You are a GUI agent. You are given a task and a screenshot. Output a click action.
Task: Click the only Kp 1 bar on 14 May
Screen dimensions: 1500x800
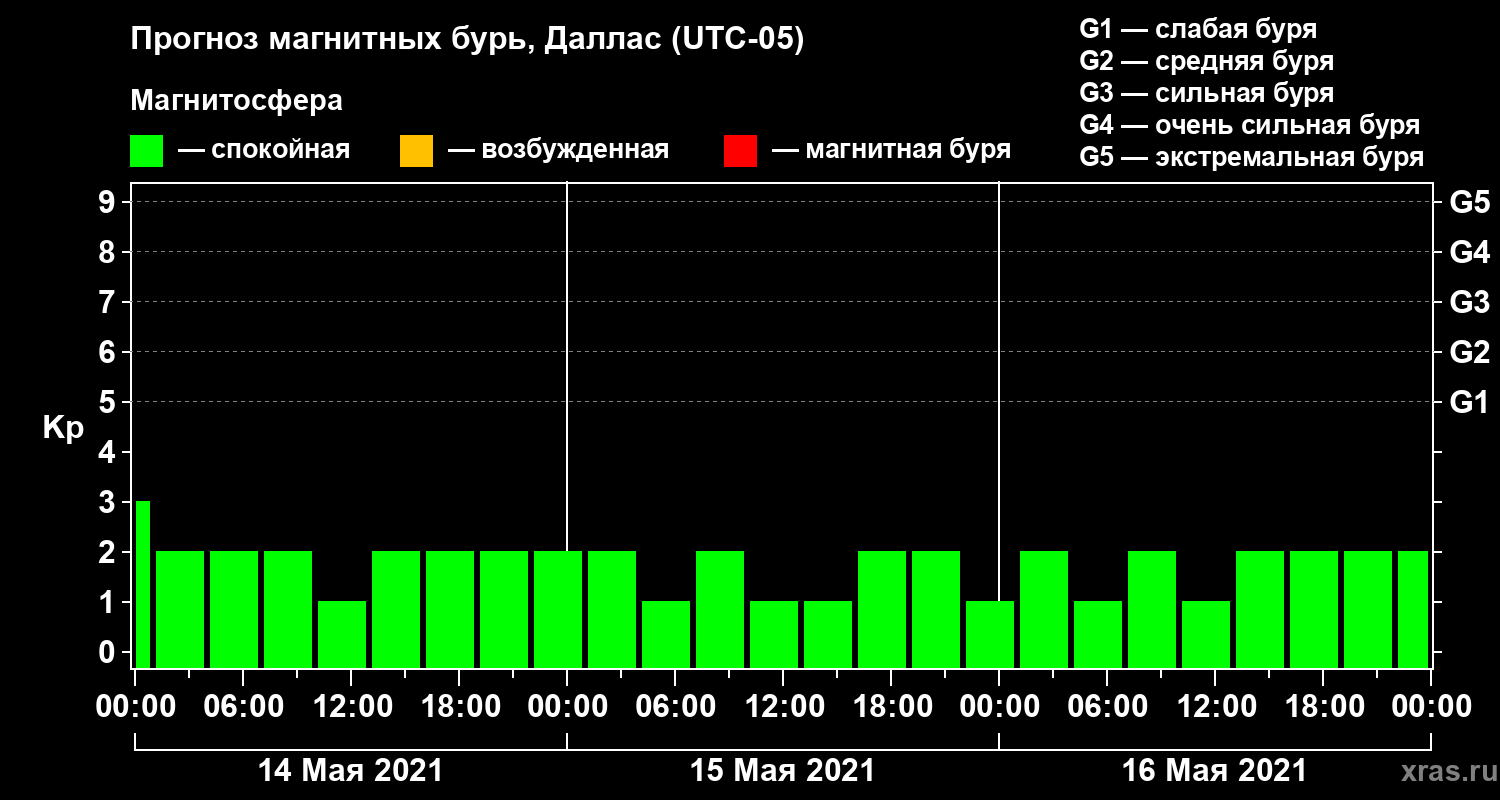pos(342,634)
